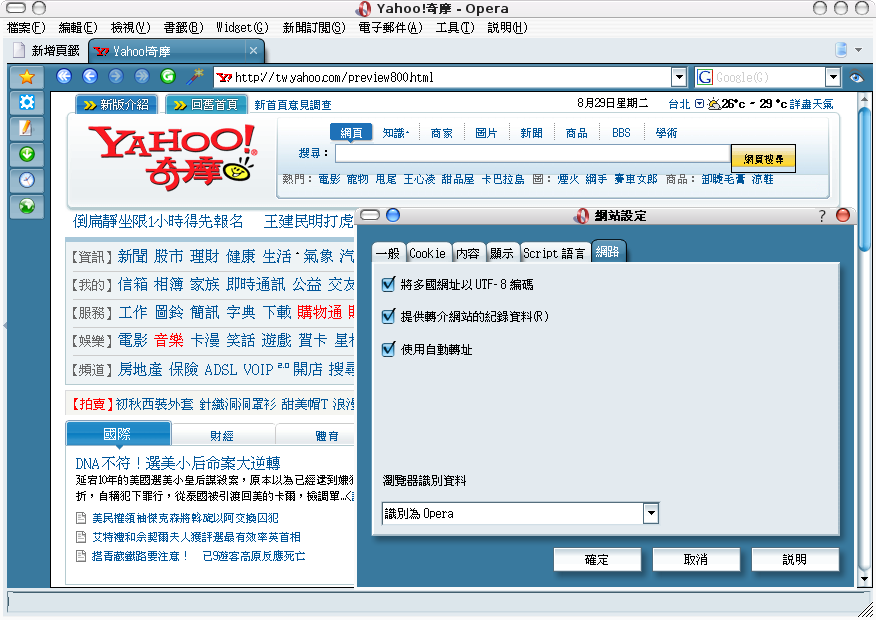
Task: Click the Forward navigation arrow
Action: pyautogui.click(x=116, y=77)
